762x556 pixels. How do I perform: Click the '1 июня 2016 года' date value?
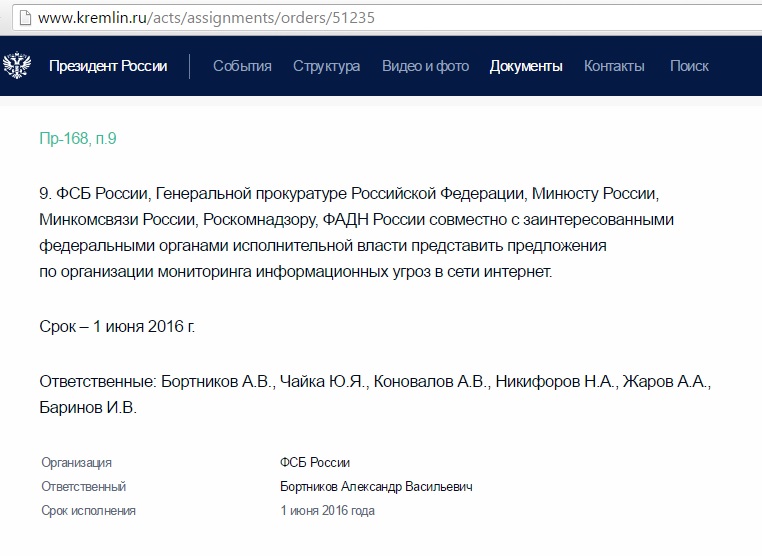point(327,511)
